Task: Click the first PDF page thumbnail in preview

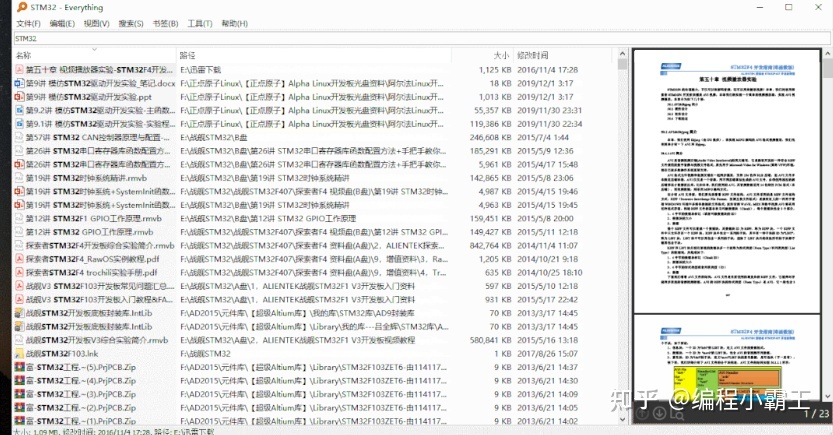Action: click(x=727, y=181)
